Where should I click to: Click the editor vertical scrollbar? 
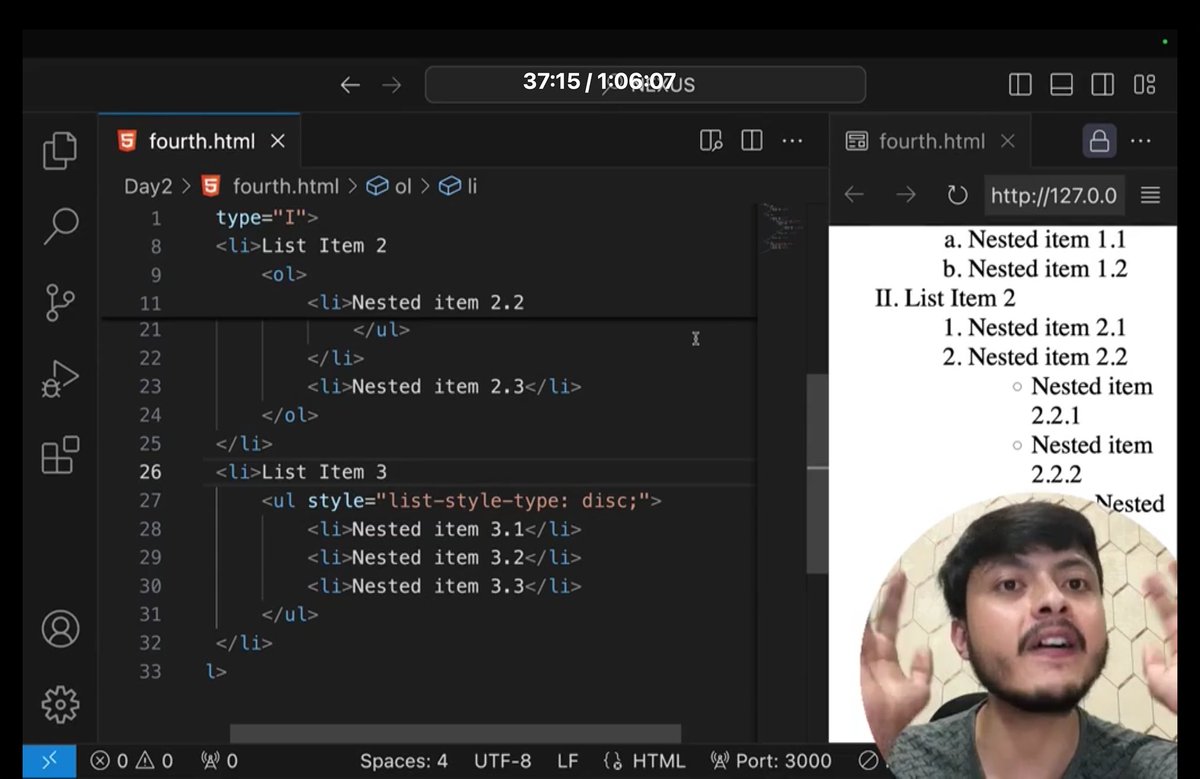coord(817,474)
